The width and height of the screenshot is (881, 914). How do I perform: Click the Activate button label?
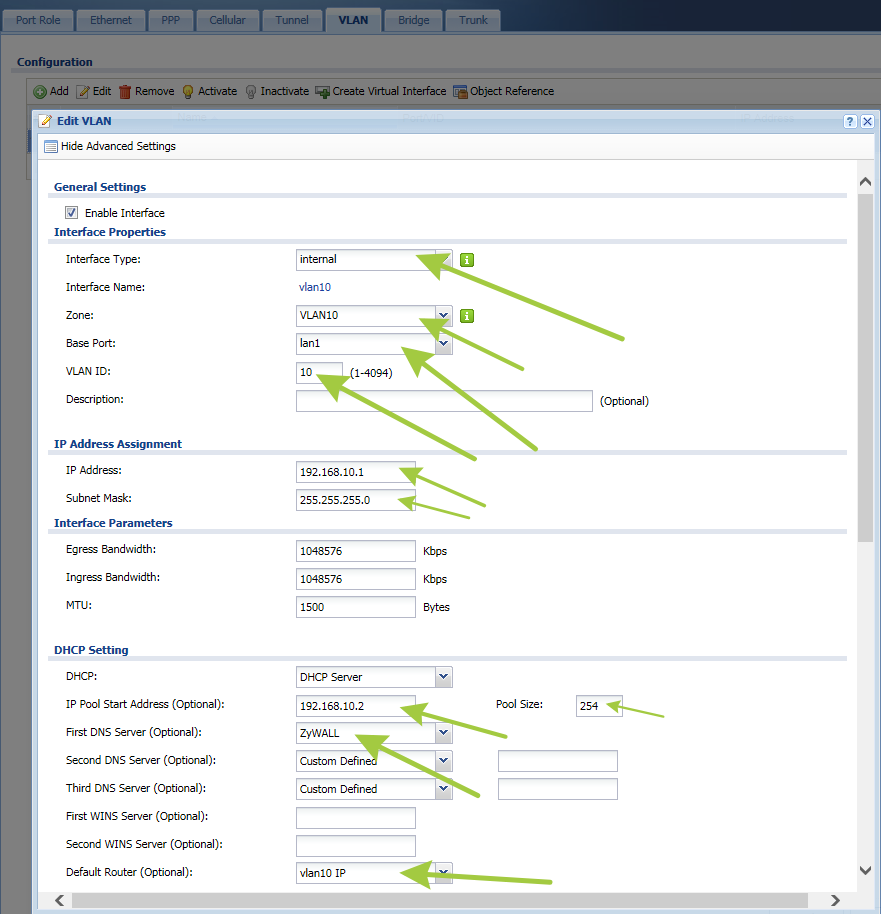pos(217,92)
